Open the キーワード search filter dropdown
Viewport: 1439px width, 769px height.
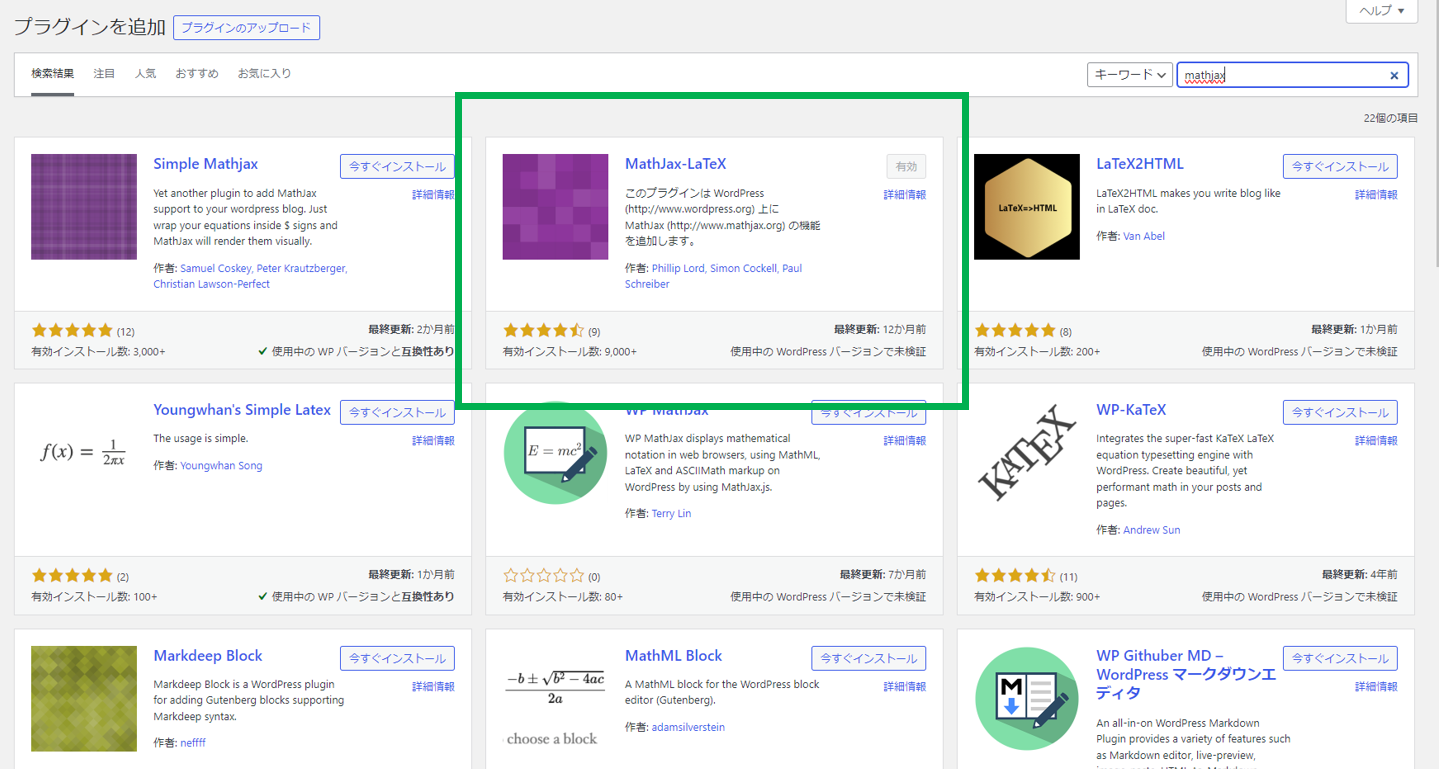pyautogui.click(x=1129, y=74)
